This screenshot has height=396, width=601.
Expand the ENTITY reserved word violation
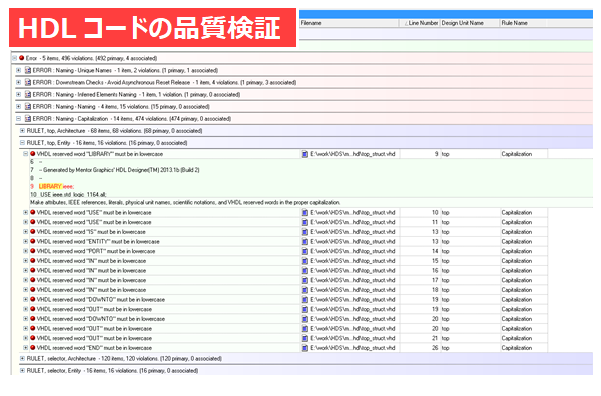click(26, 242)
